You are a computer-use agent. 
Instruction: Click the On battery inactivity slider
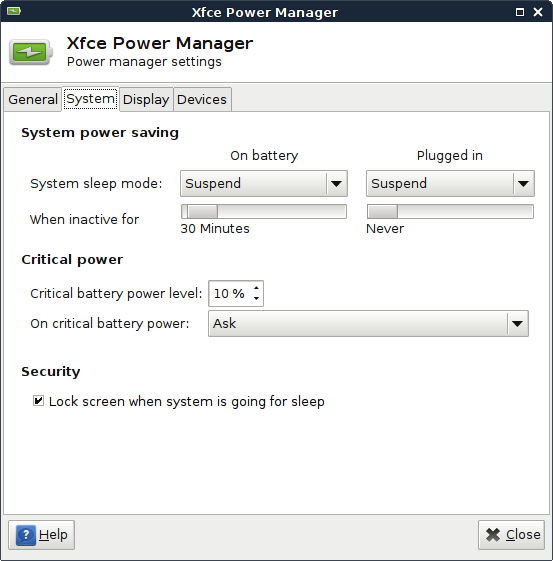click(x=264, y=211)
